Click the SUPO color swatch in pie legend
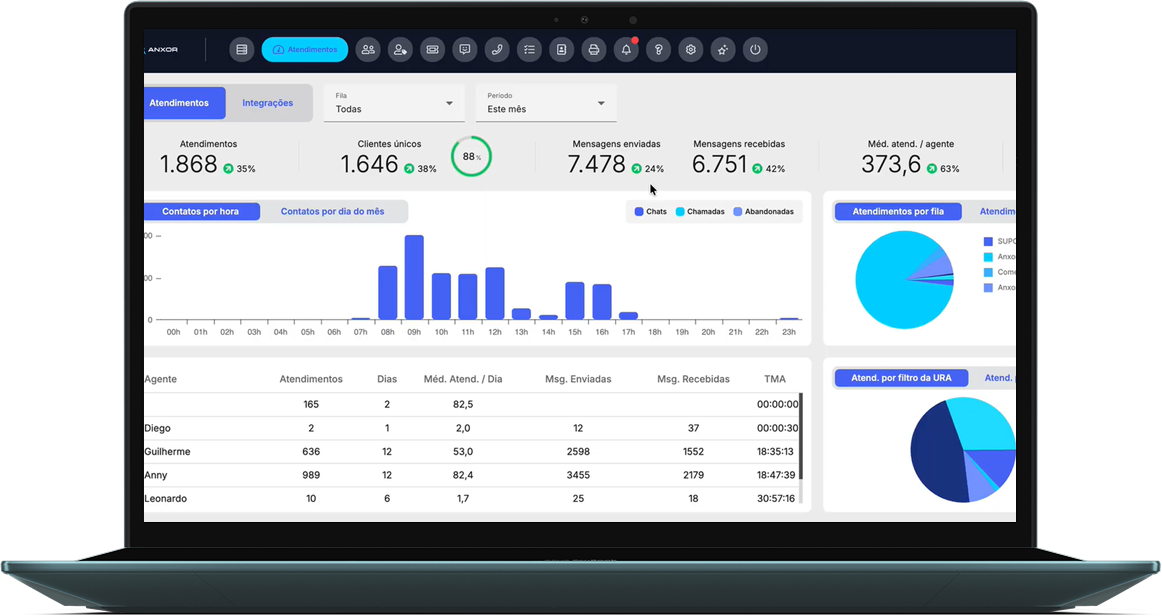 pos(988,242)
